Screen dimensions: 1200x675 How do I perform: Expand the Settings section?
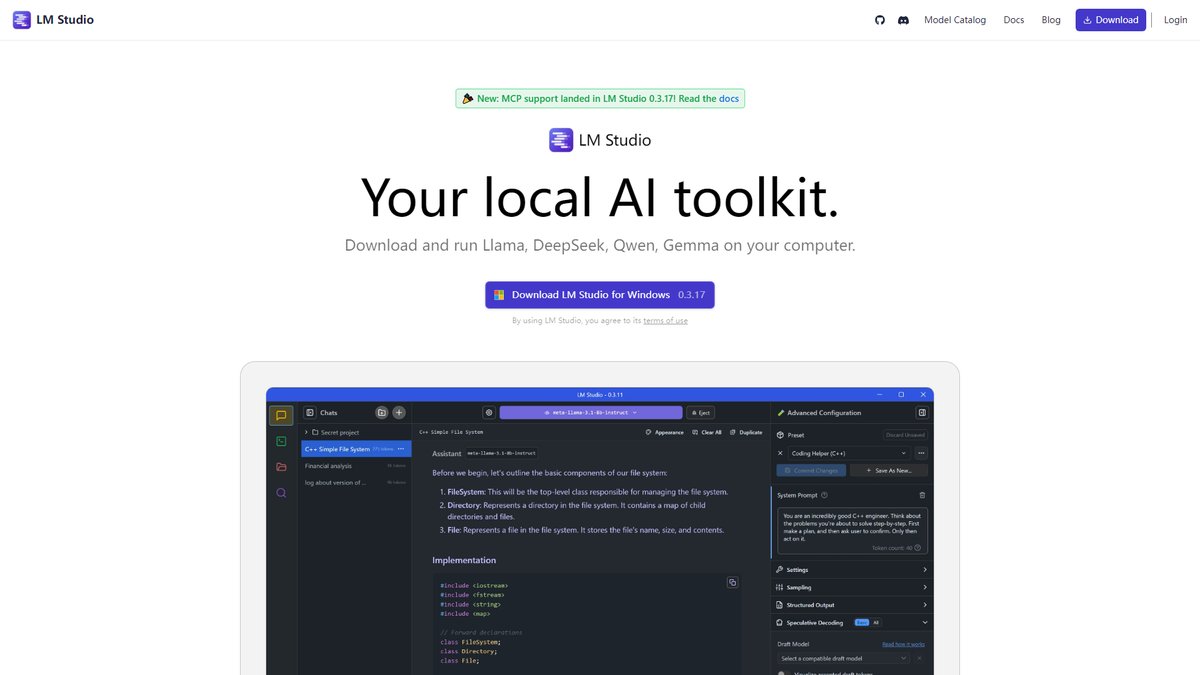(852, 570)
